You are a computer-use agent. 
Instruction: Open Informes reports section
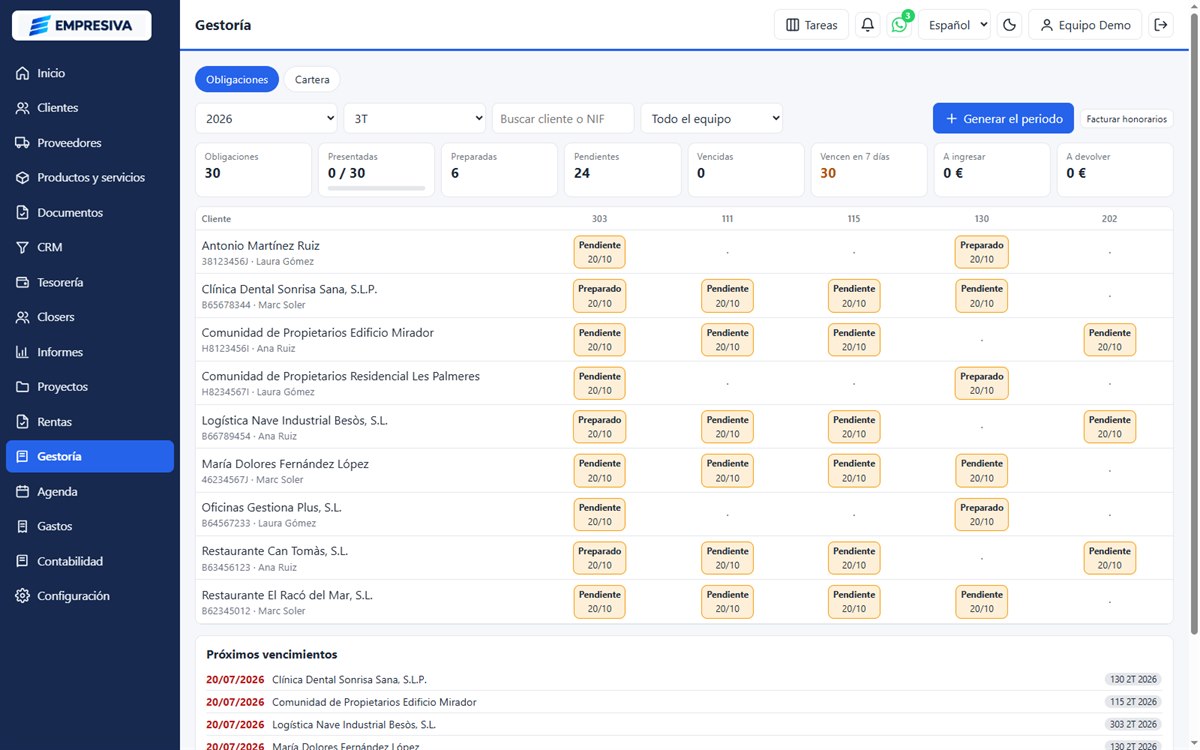[90, 352]
